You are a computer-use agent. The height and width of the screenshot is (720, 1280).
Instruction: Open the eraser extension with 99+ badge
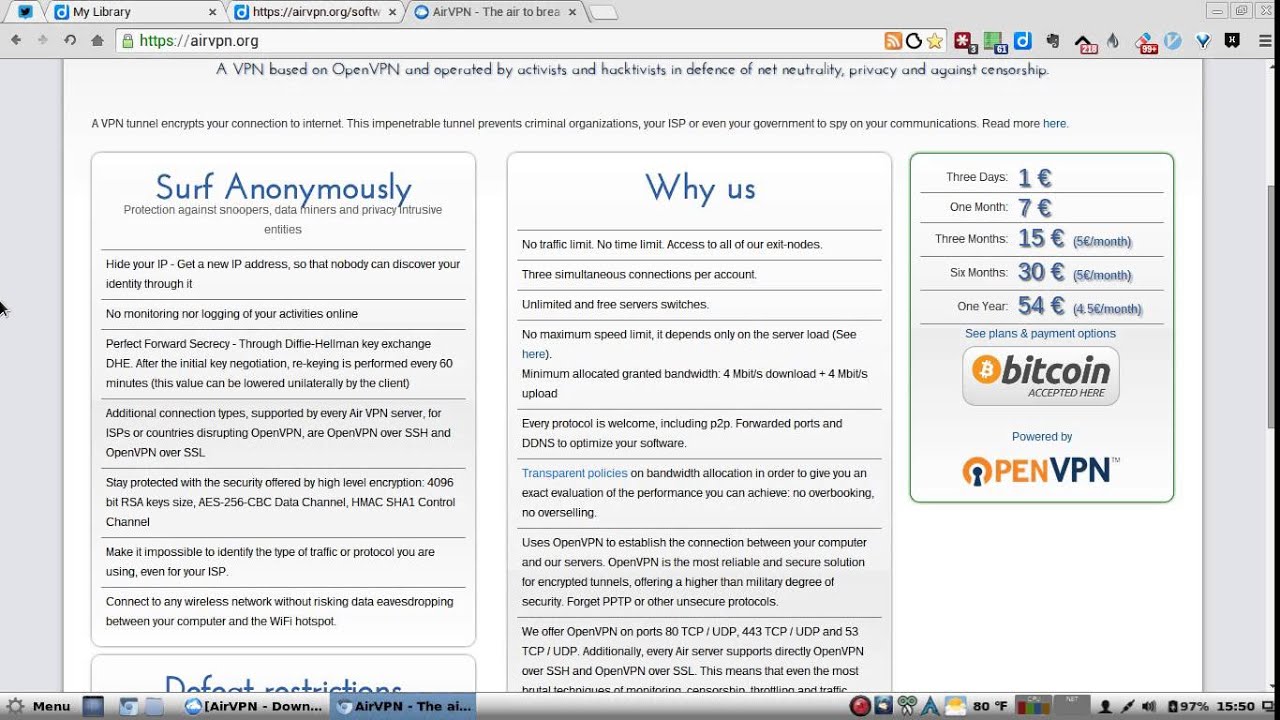pyautogui.click(x=1145, y=42)
